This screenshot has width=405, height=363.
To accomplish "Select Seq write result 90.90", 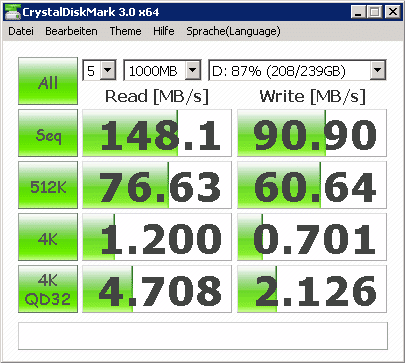I will coord(312,133).
